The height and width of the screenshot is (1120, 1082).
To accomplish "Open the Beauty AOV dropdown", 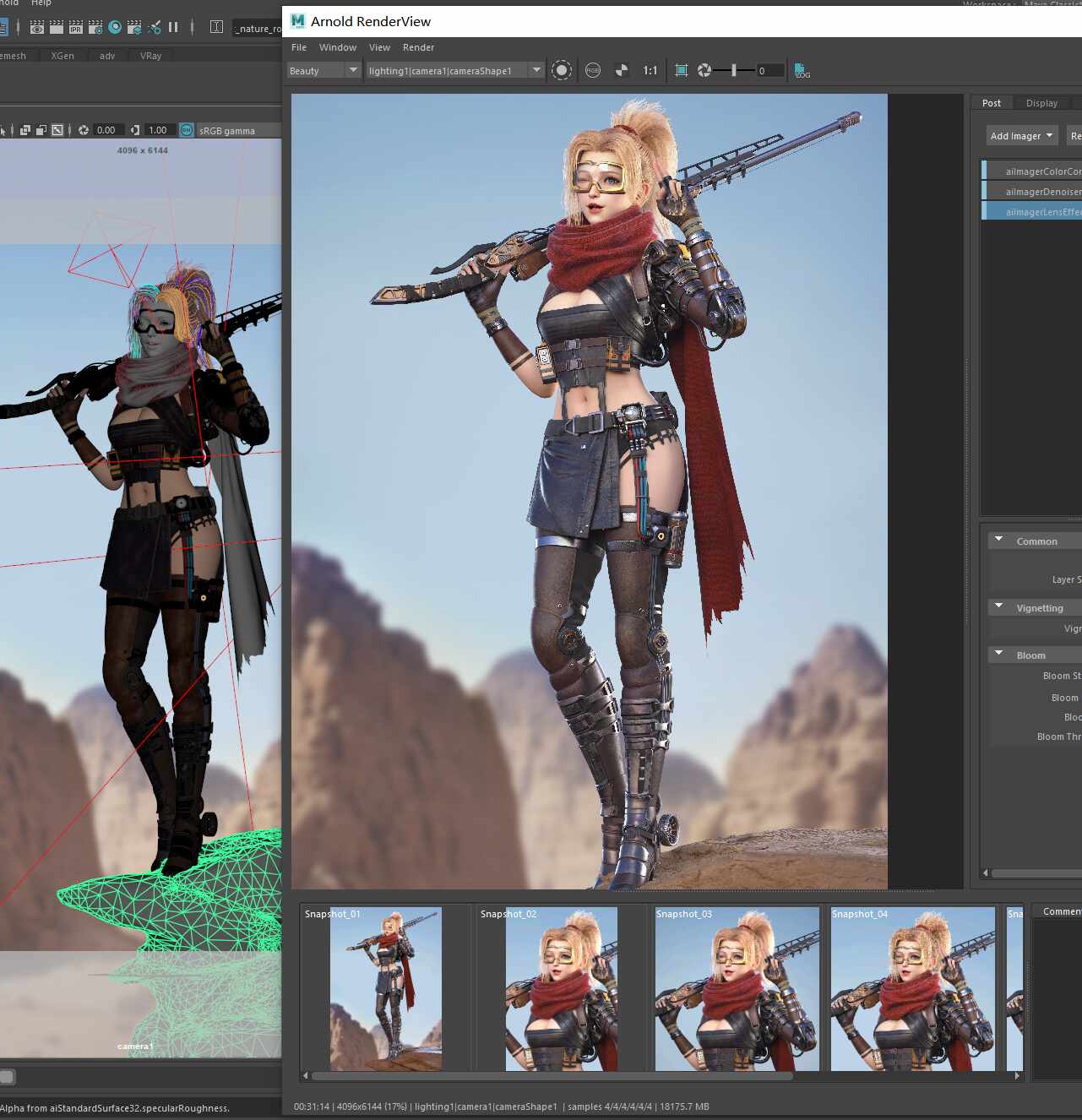I will coord(324,70).
